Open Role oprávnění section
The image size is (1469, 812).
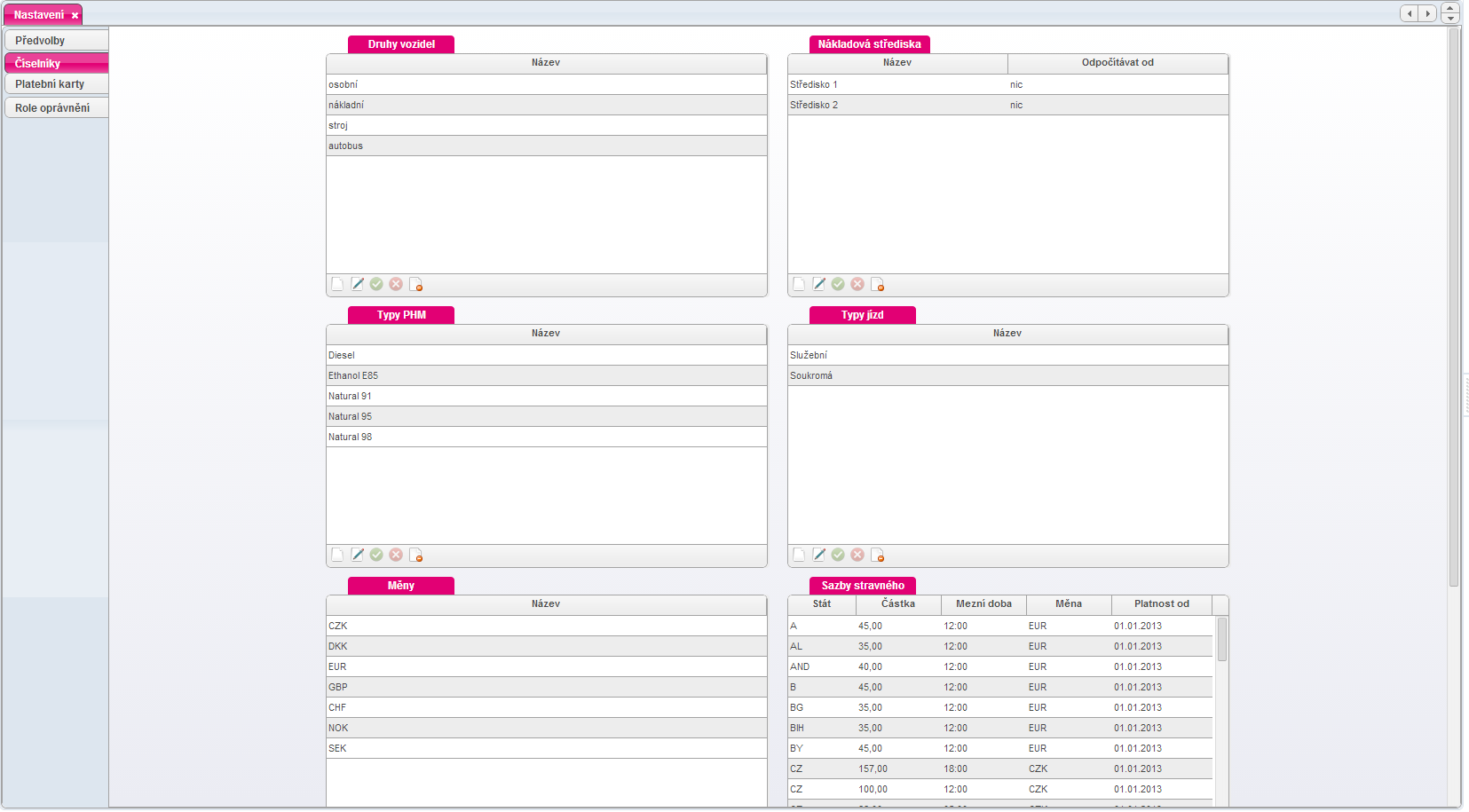pos(56,107)
